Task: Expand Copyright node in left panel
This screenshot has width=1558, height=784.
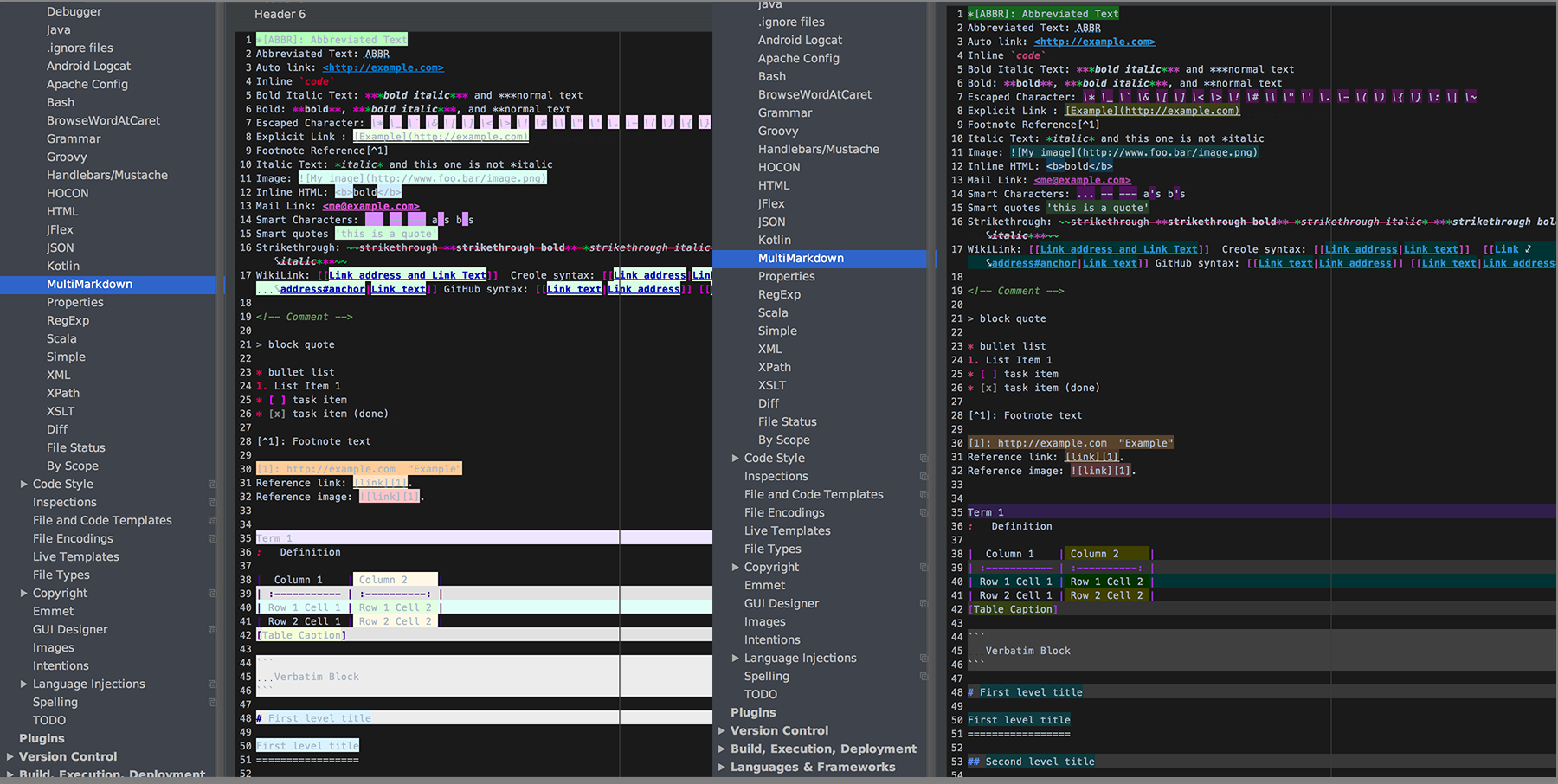Action: click(24, 594)
